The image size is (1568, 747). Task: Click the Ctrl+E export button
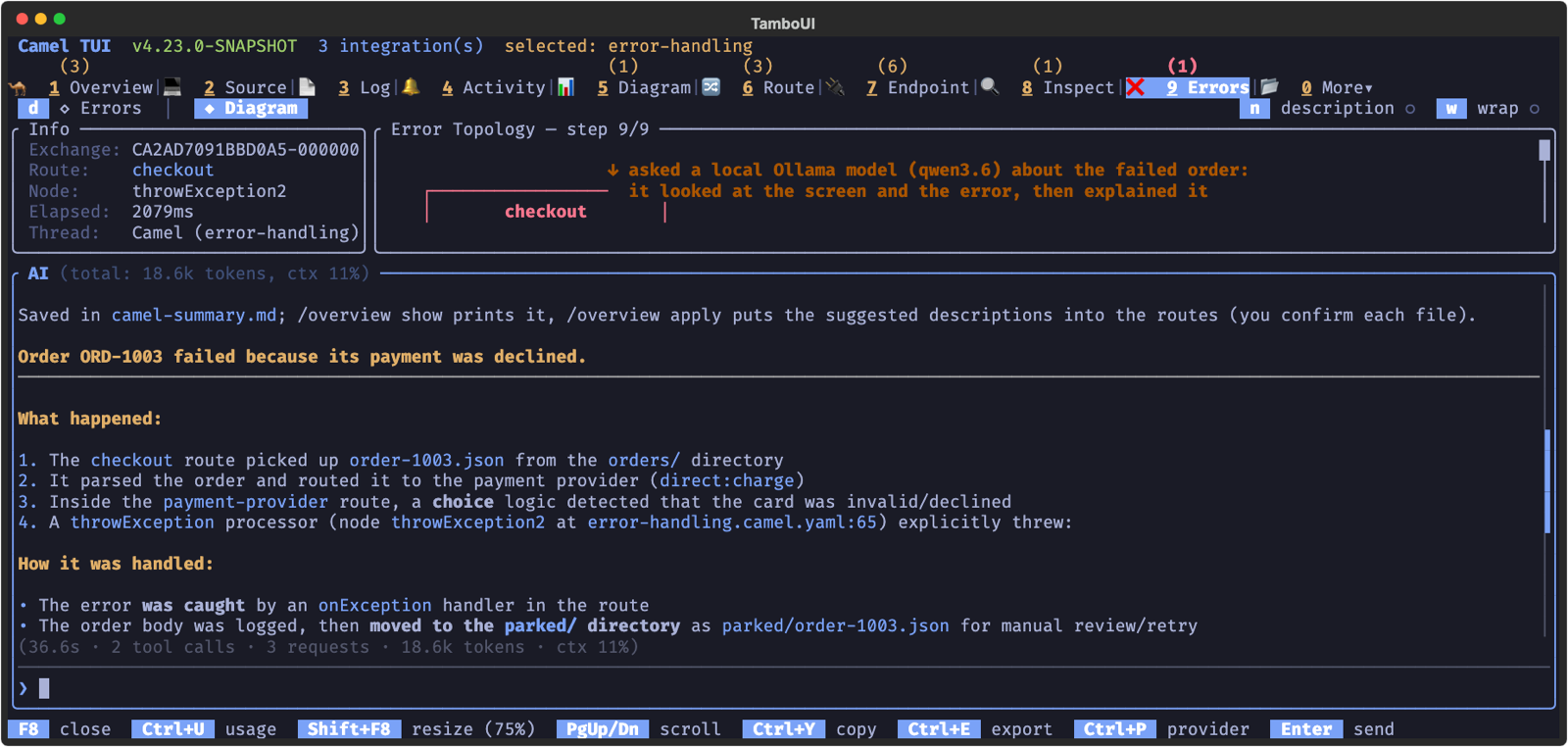coord(975,728)
